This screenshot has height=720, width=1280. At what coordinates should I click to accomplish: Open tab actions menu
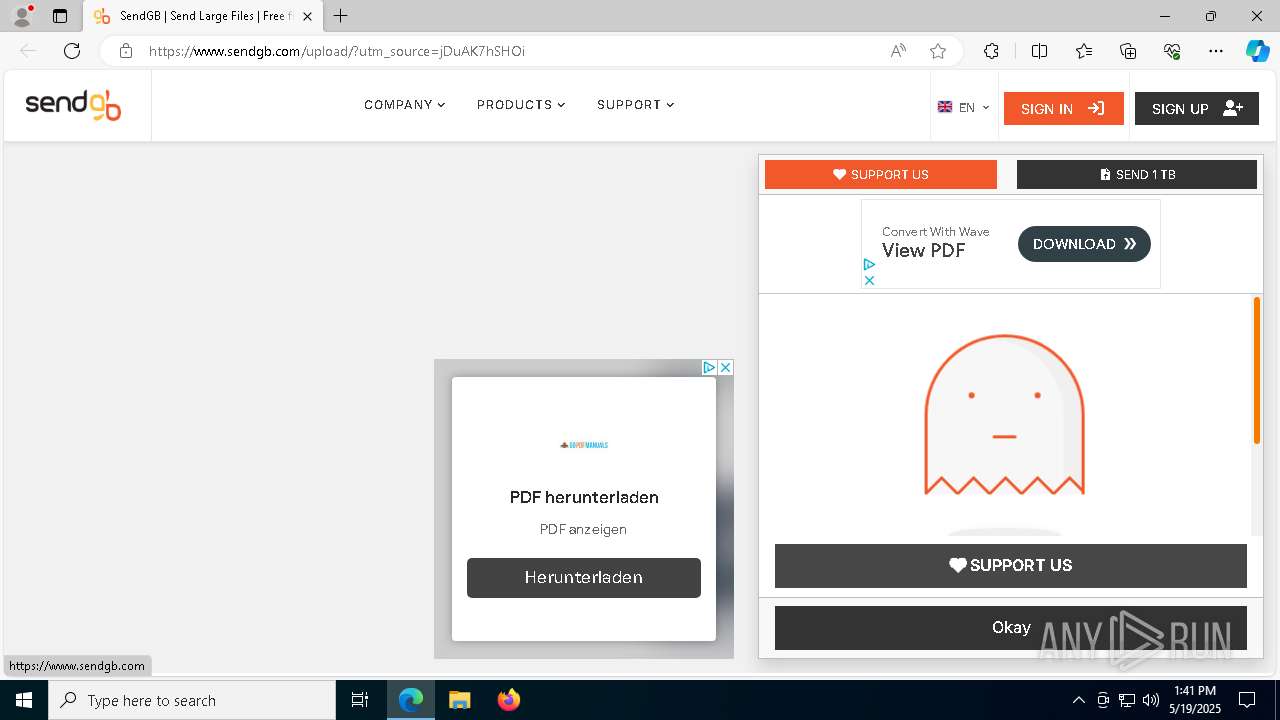click(x=60, y=16)
